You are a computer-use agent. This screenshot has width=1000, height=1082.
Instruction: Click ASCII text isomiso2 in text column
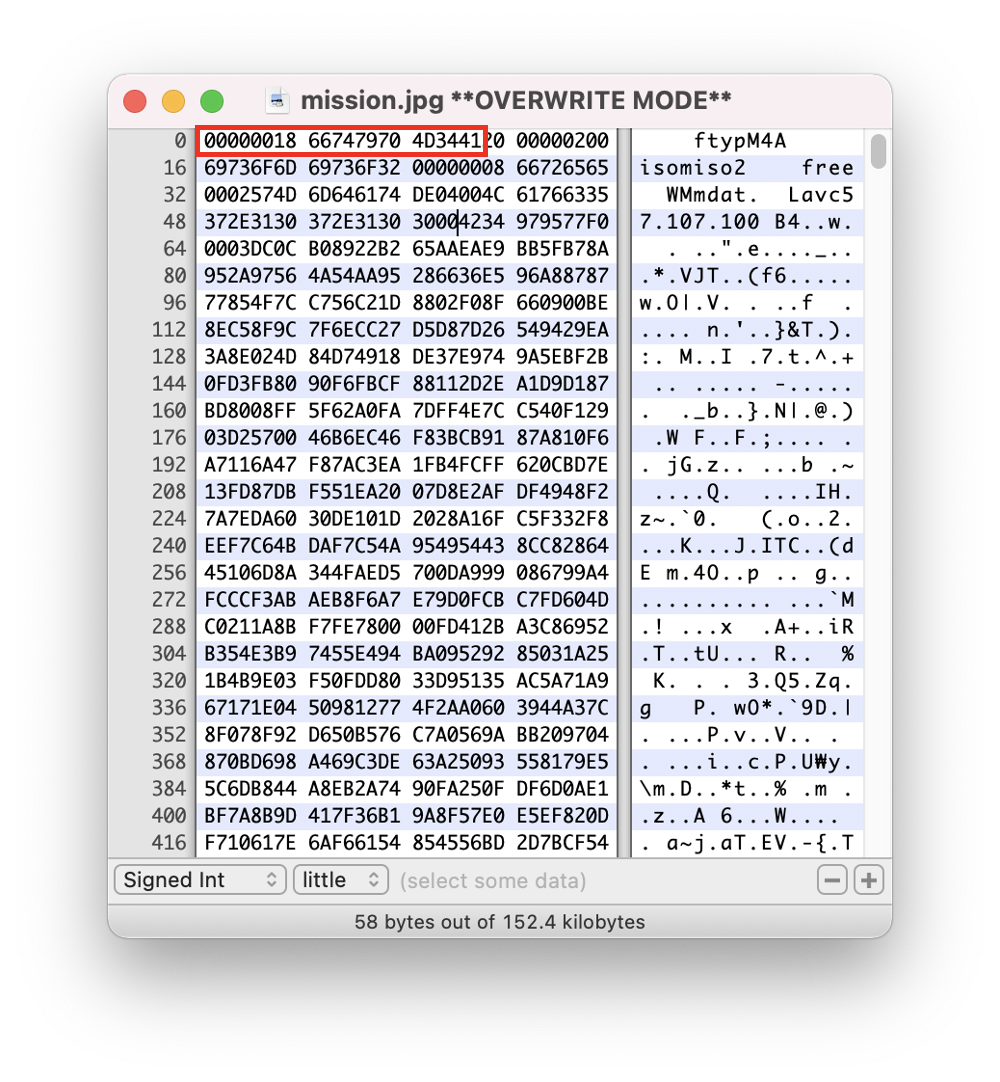[x=692, y=168]
